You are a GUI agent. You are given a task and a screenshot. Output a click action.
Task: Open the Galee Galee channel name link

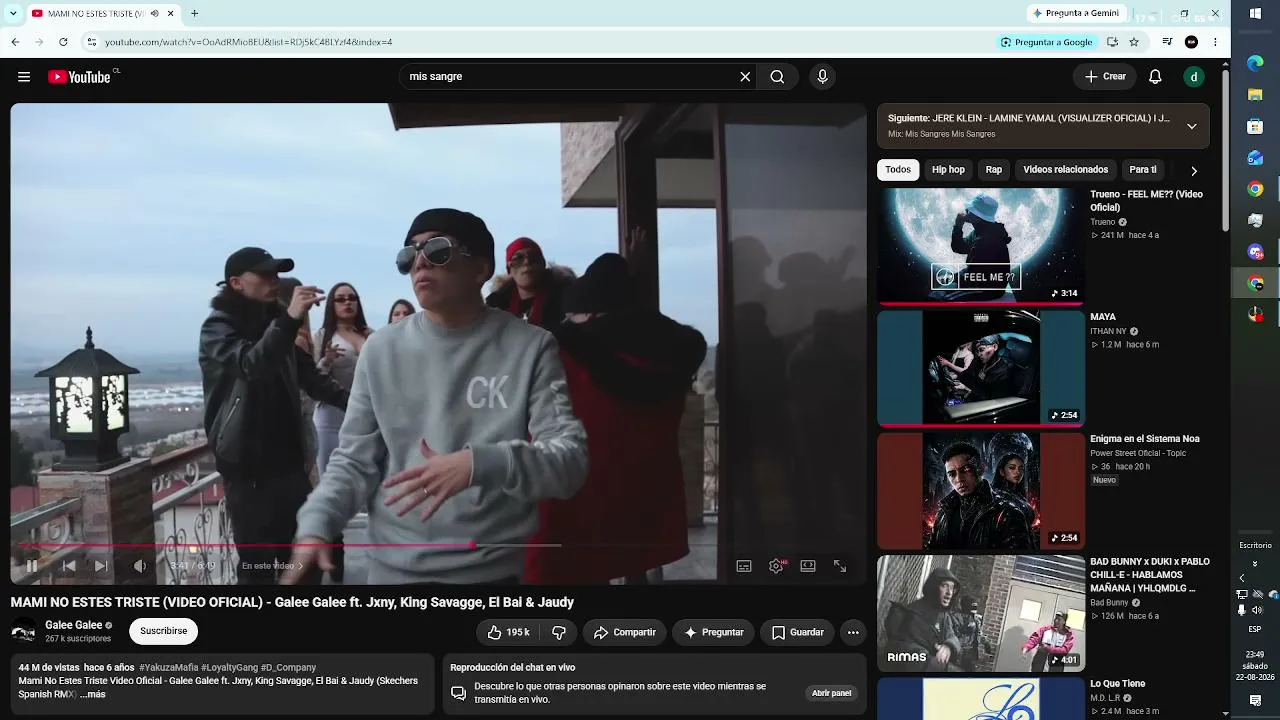(74, 625)
